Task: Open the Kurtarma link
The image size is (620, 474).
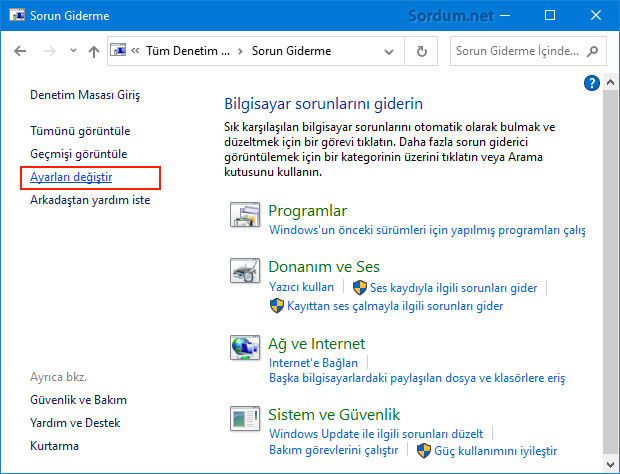Action: tap(55, 446)
